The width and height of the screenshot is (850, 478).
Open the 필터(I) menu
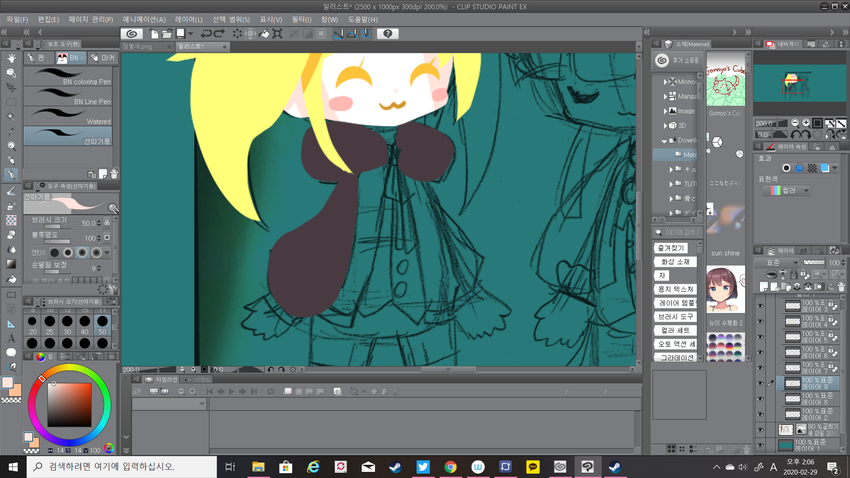click(x=301, y=19)
